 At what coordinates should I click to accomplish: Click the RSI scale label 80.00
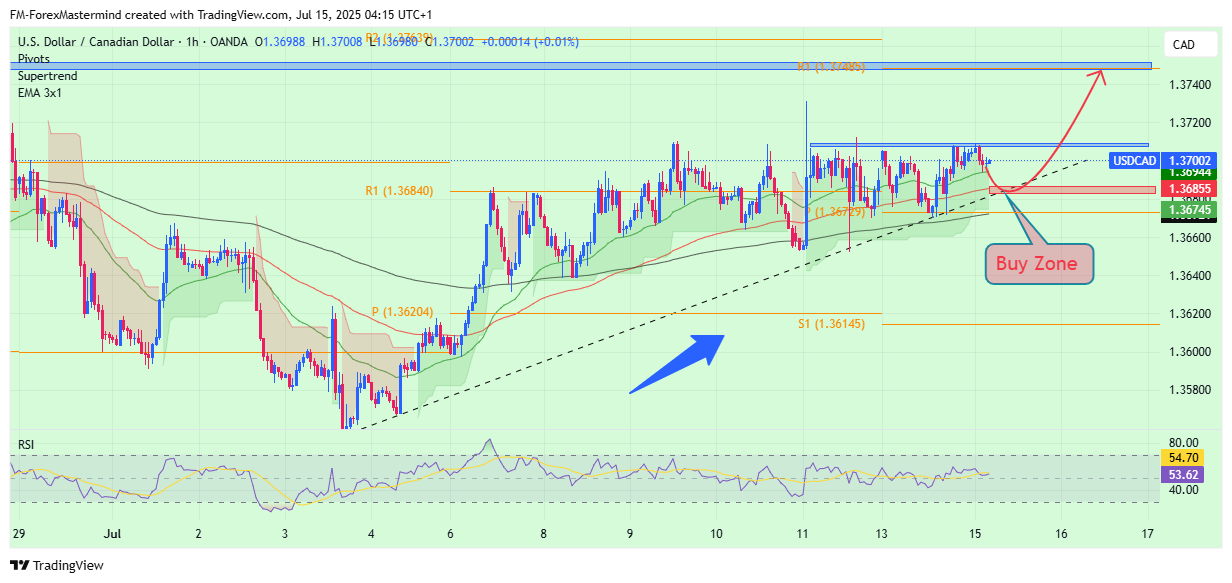tap(1184, 442)
